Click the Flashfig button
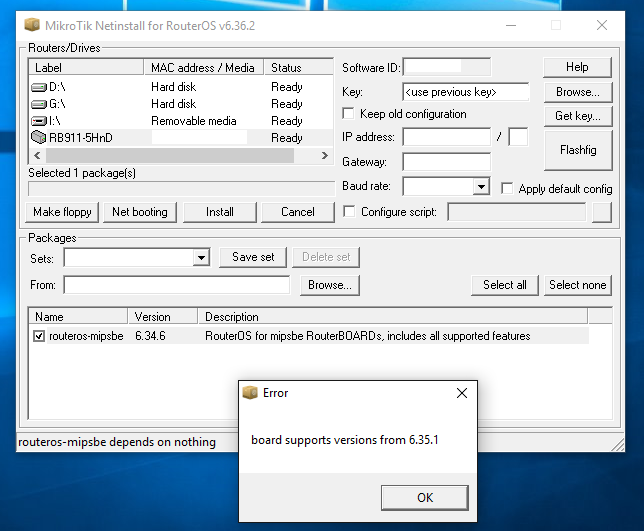This screenshot has width=644, height=531. point(578,150)
